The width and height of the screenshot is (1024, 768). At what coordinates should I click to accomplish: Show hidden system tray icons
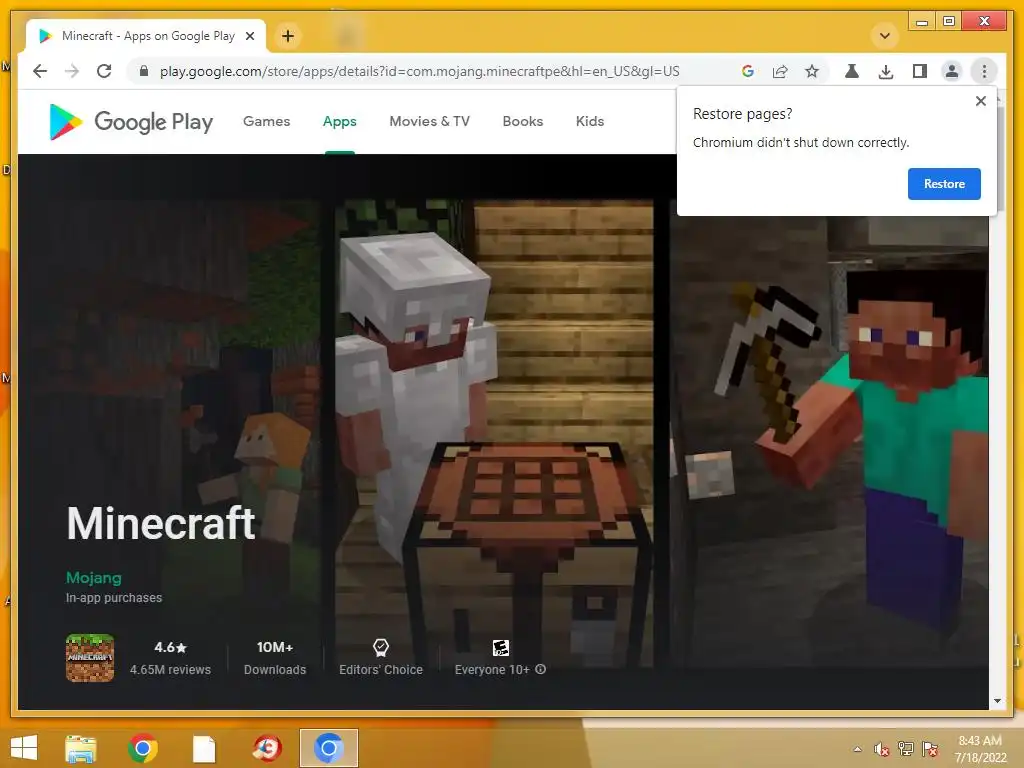coord(857,749)
